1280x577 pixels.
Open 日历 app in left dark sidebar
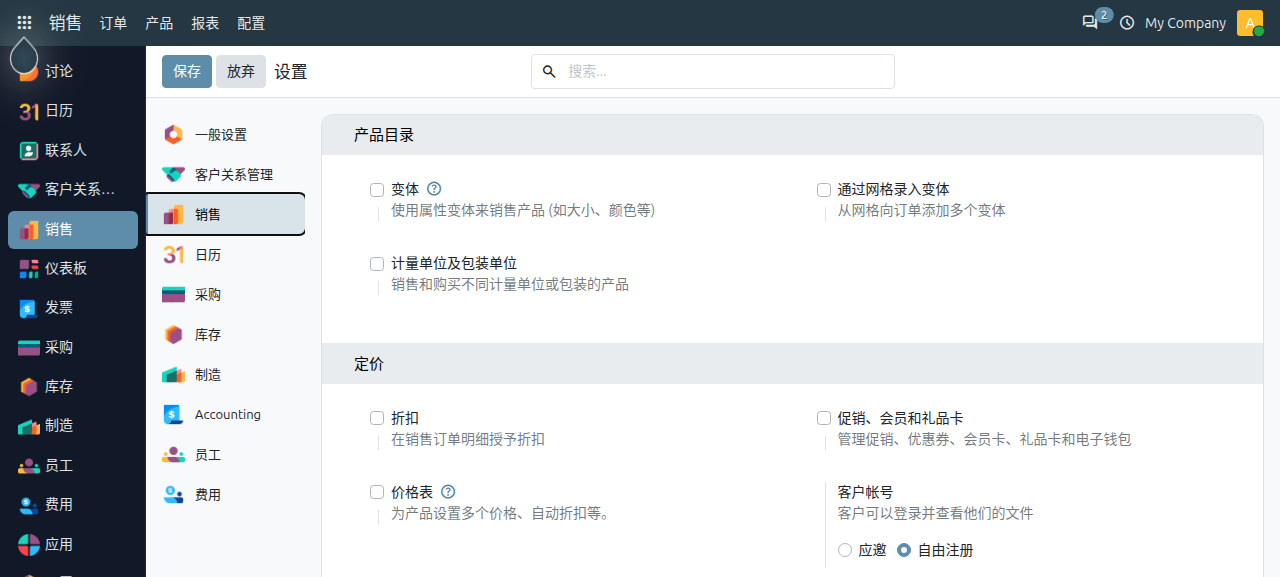(73, 111)
